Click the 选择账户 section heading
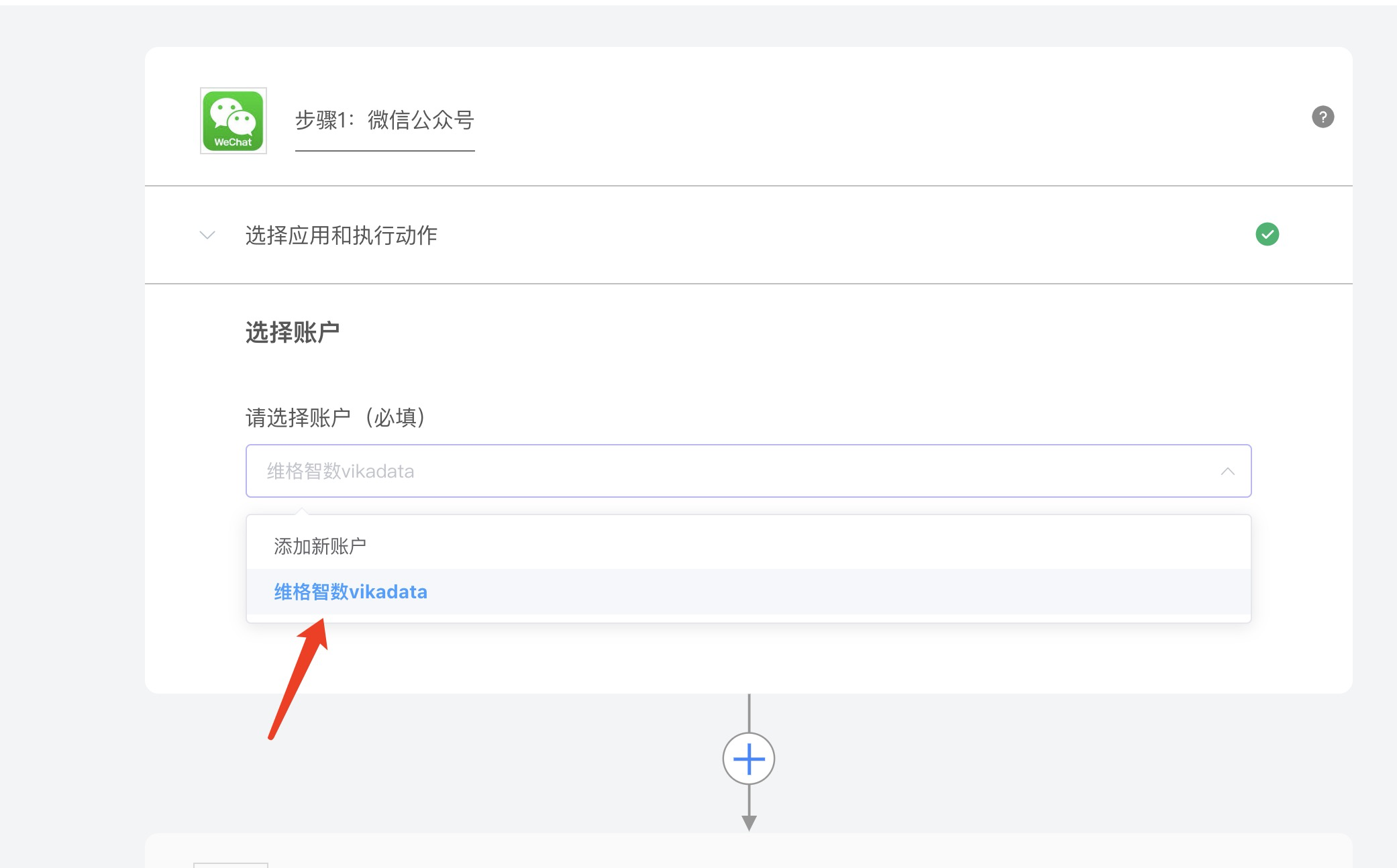 pyautogui.click(x=293, y=332)
